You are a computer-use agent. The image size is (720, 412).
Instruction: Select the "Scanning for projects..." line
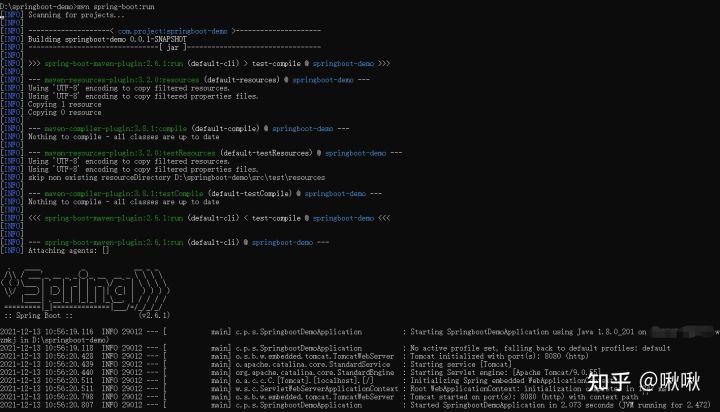76,15
